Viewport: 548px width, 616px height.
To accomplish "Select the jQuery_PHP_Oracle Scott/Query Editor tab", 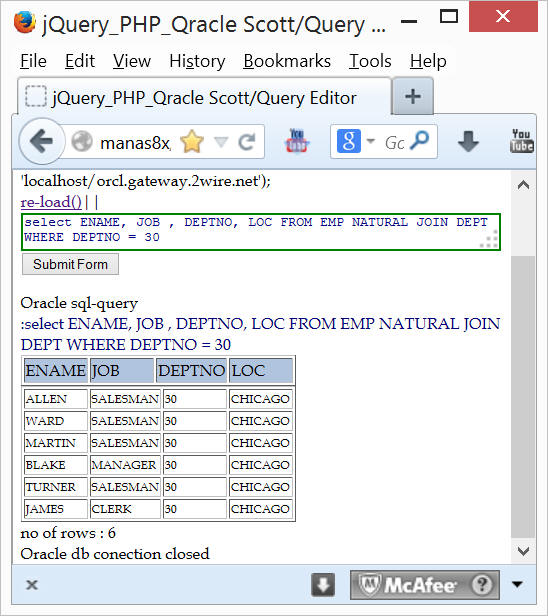I will (204, 98).
